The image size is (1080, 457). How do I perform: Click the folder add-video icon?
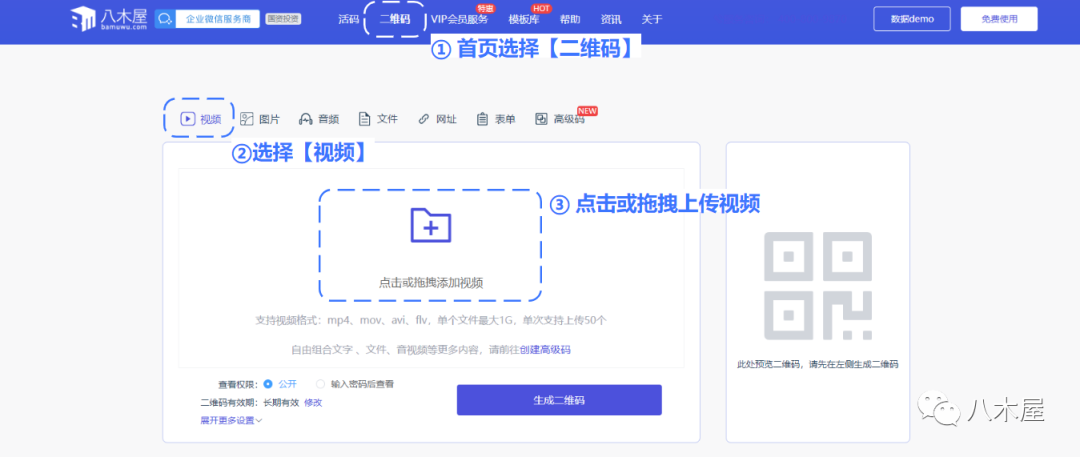(x=431, y=225)
